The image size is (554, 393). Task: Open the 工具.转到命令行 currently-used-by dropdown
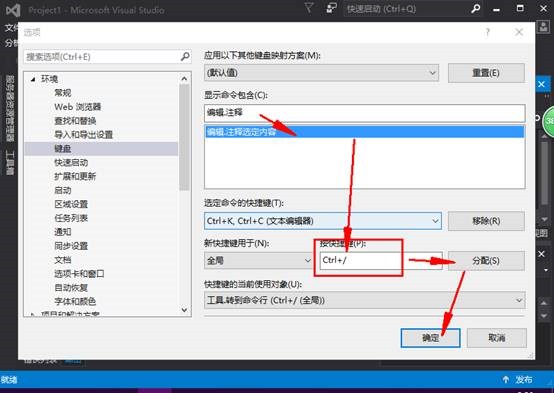click(365, 301)
